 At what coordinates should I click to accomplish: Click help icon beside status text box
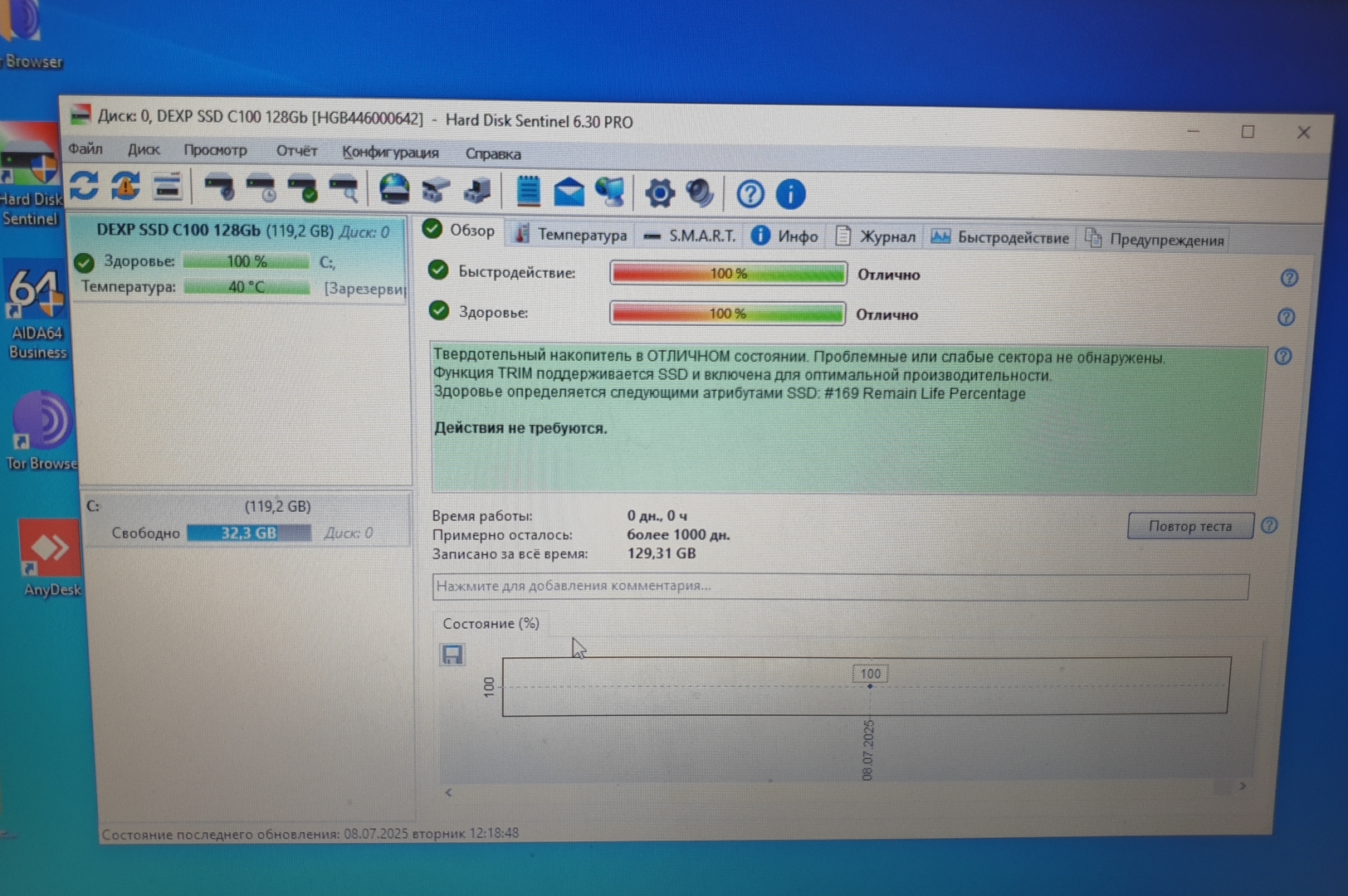[1283, 357]
